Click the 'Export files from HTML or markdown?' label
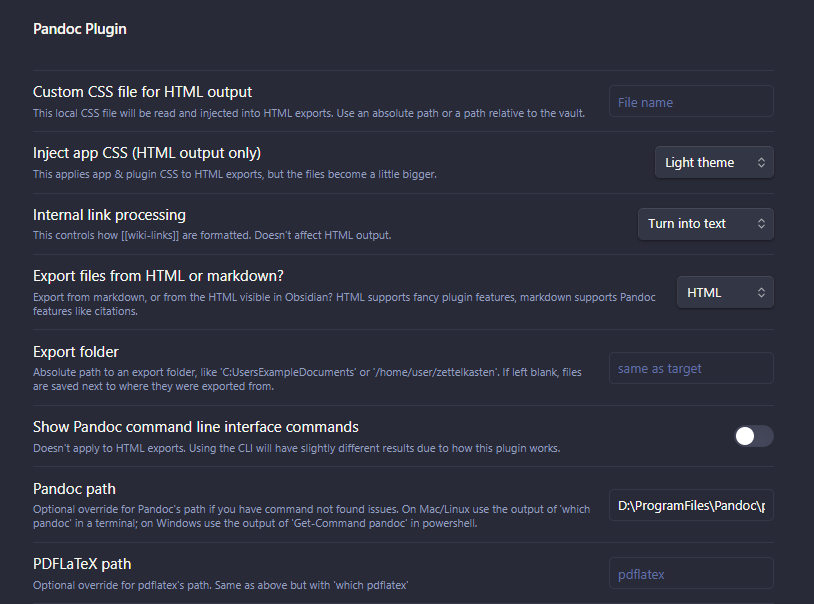 click(x=158, y=276)
